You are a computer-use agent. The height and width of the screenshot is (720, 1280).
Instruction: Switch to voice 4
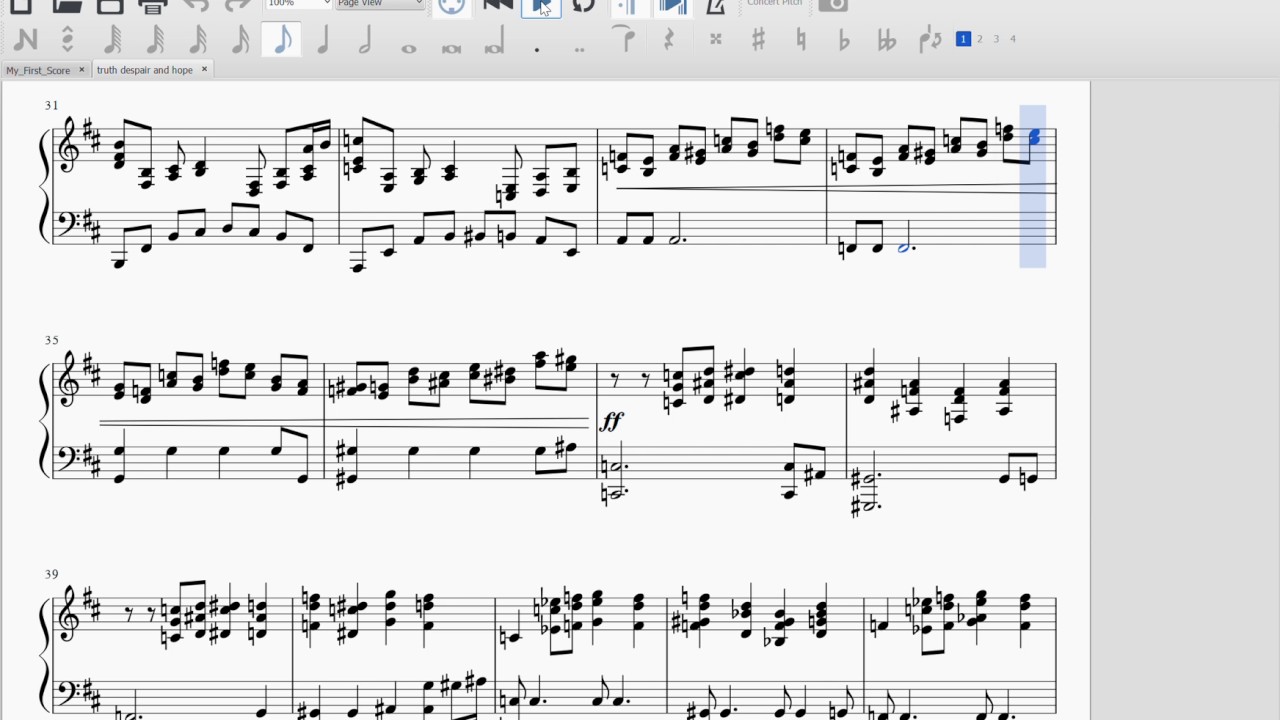(1013, 39)
